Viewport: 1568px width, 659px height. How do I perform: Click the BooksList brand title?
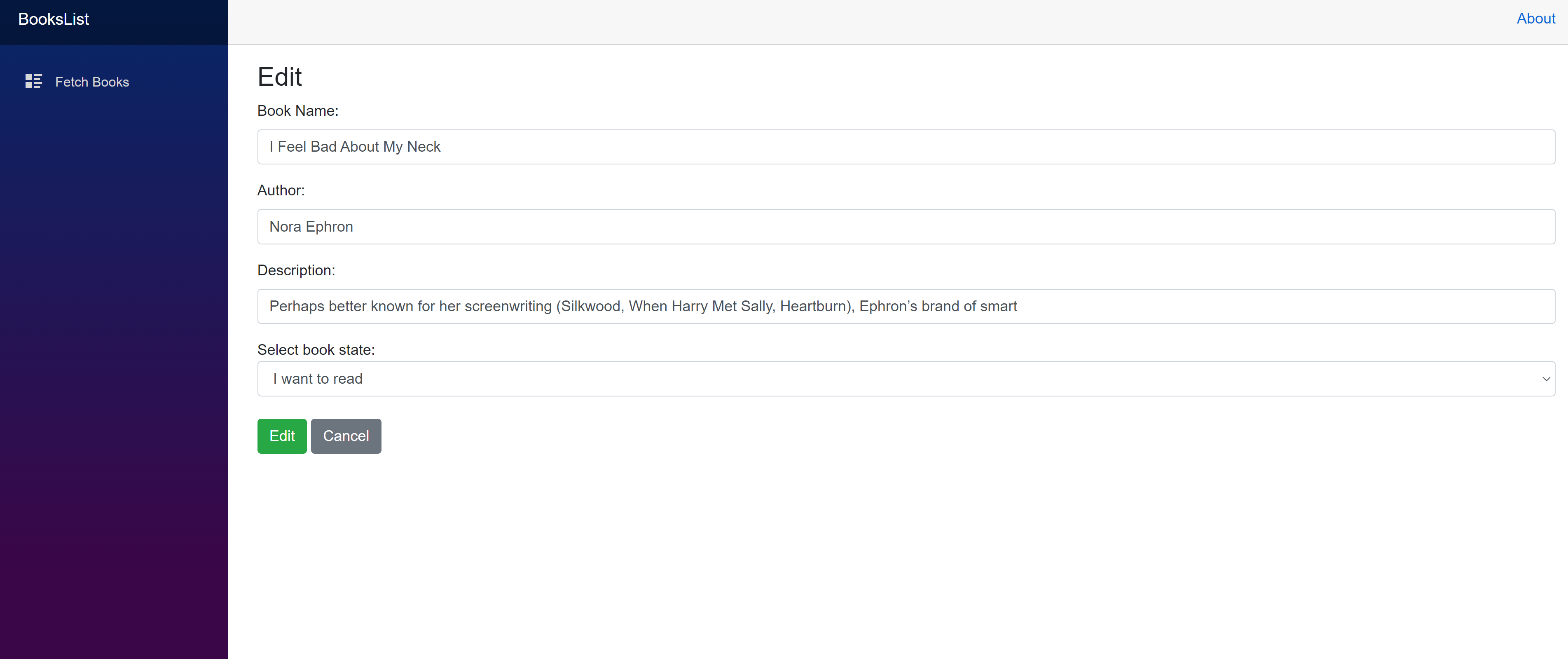54,19
